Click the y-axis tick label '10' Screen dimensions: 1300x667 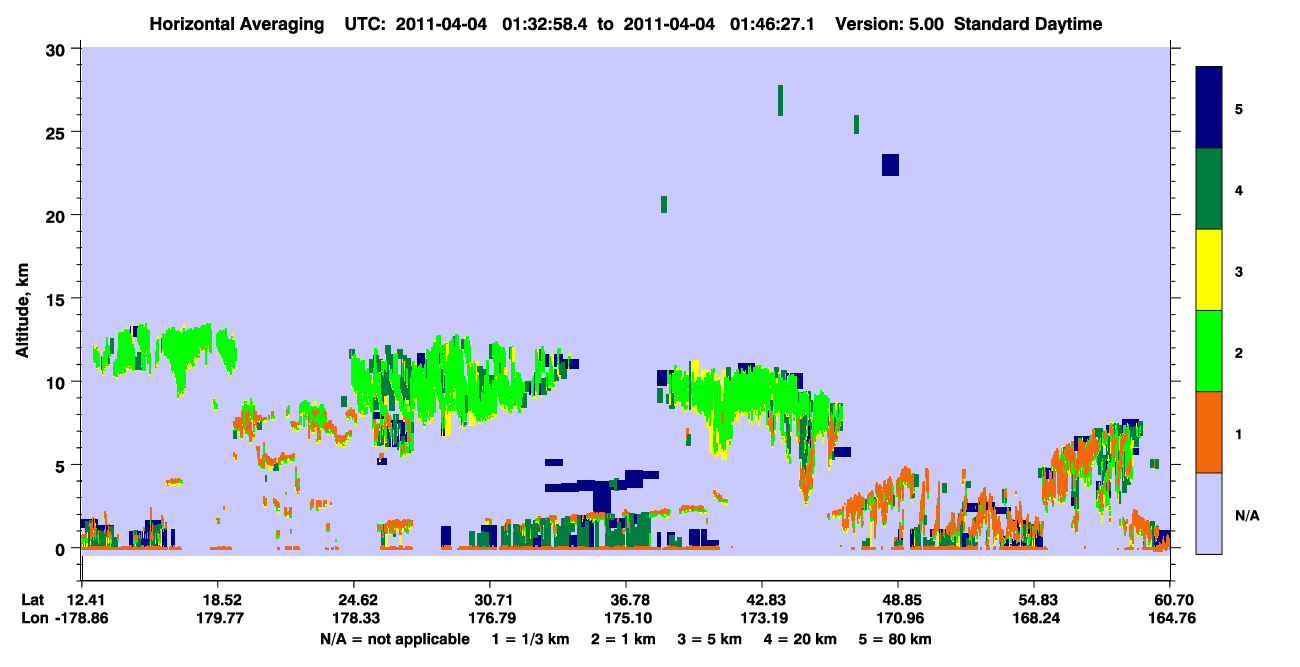point(57,382)
